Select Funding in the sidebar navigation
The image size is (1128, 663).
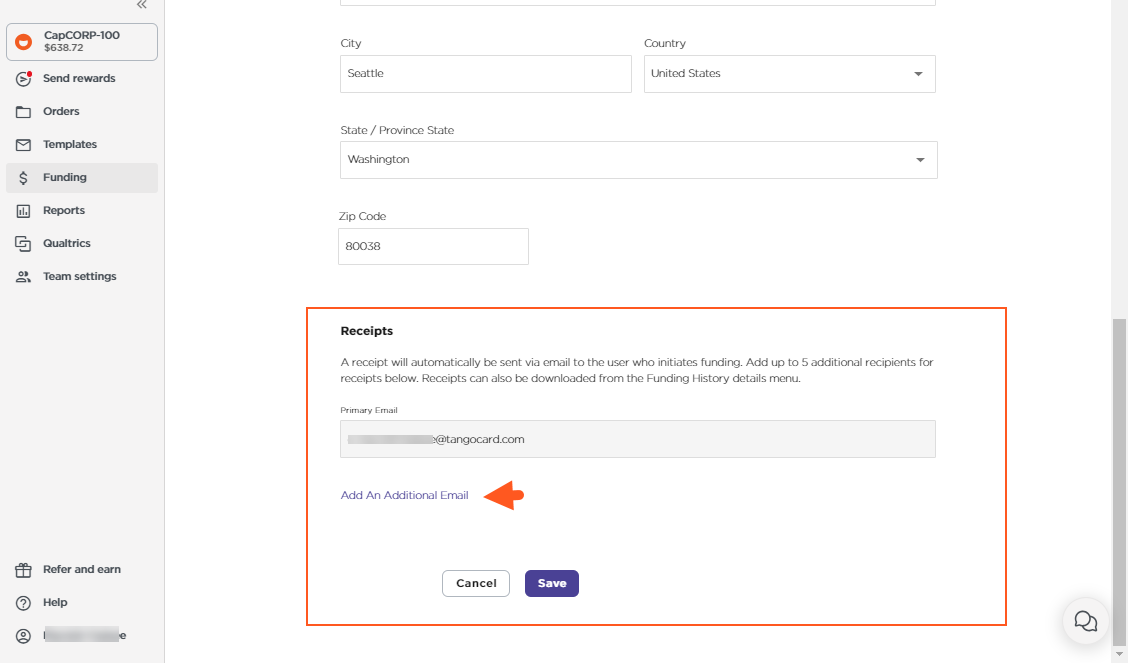click(x=62, y=177)
